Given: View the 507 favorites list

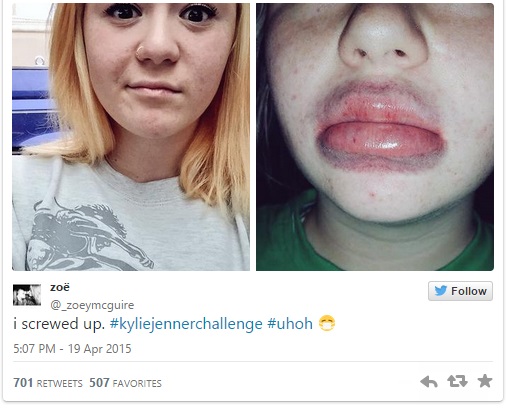Looking at the screenshot, I should [125, 383].
